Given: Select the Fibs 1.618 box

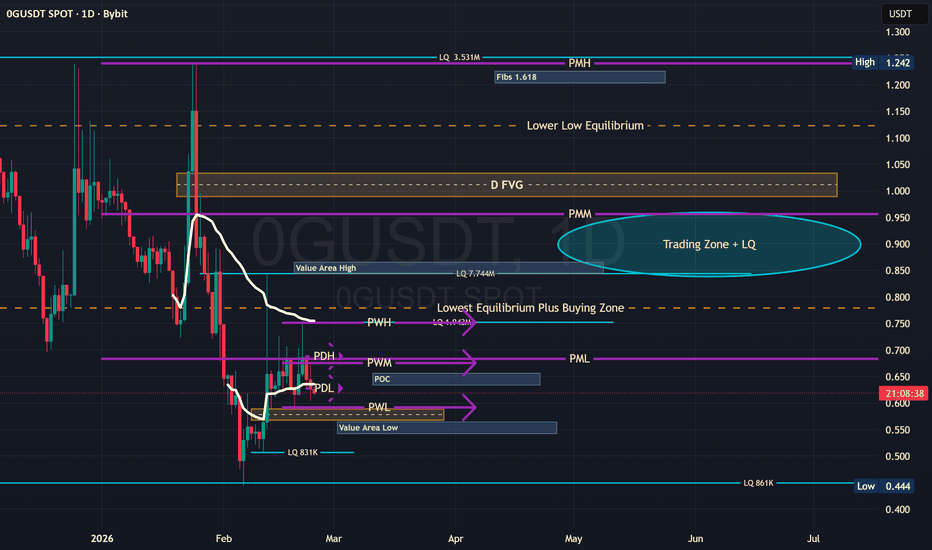Looking at the screenshot, I should [x=580, y=77].
